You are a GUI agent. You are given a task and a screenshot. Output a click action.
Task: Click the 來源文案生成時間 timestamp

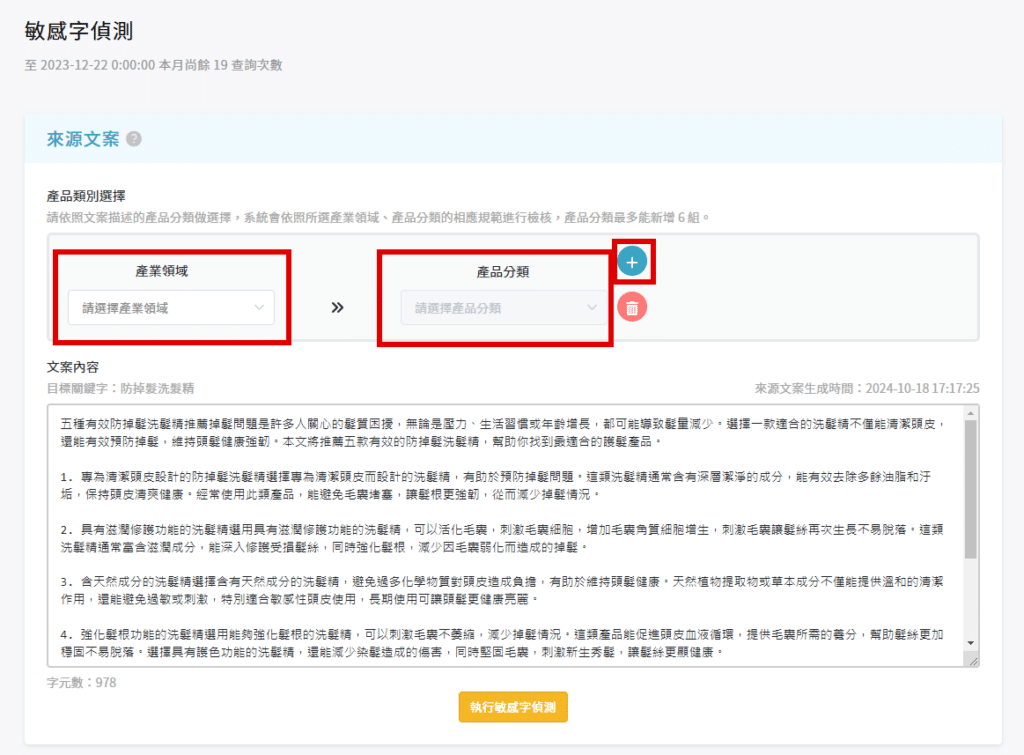click(866, 388)
